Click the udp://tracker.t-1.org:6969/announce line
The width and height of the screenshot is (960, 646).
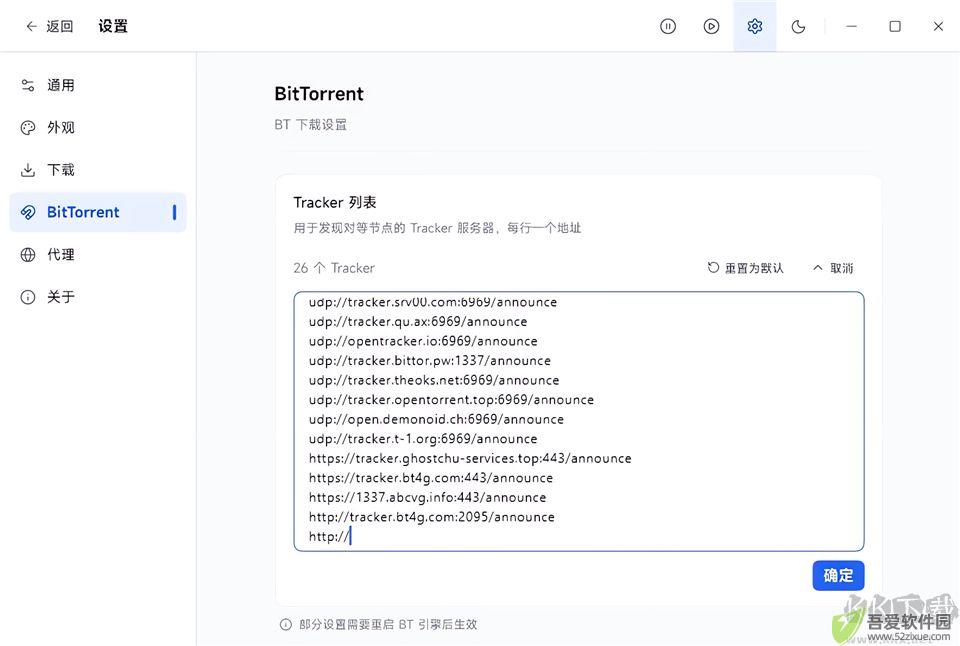point(422,439)
